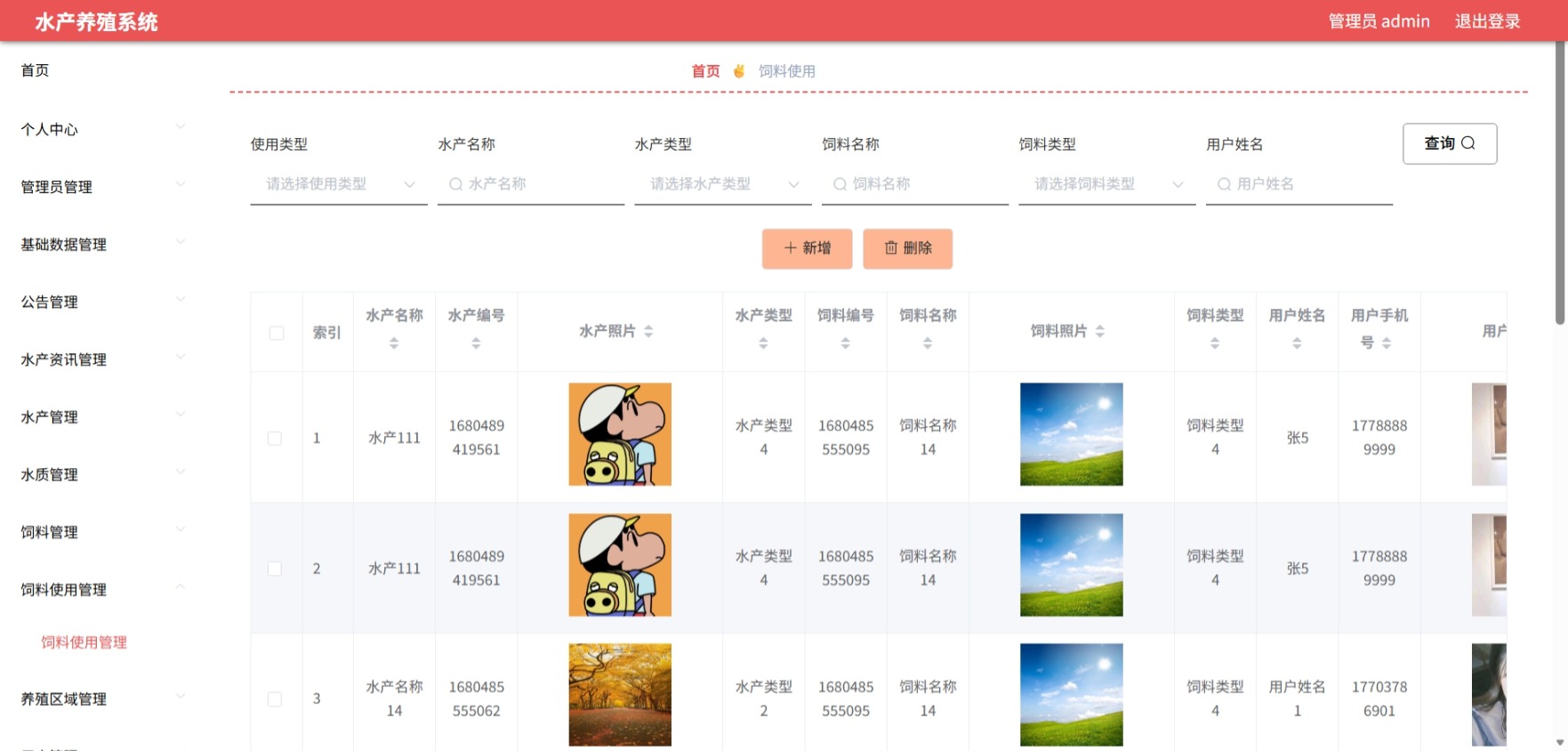Click the 删除 delete button
Image resolution: width=1568 pixels, height=751 pixels.
[x=908, y=248]
